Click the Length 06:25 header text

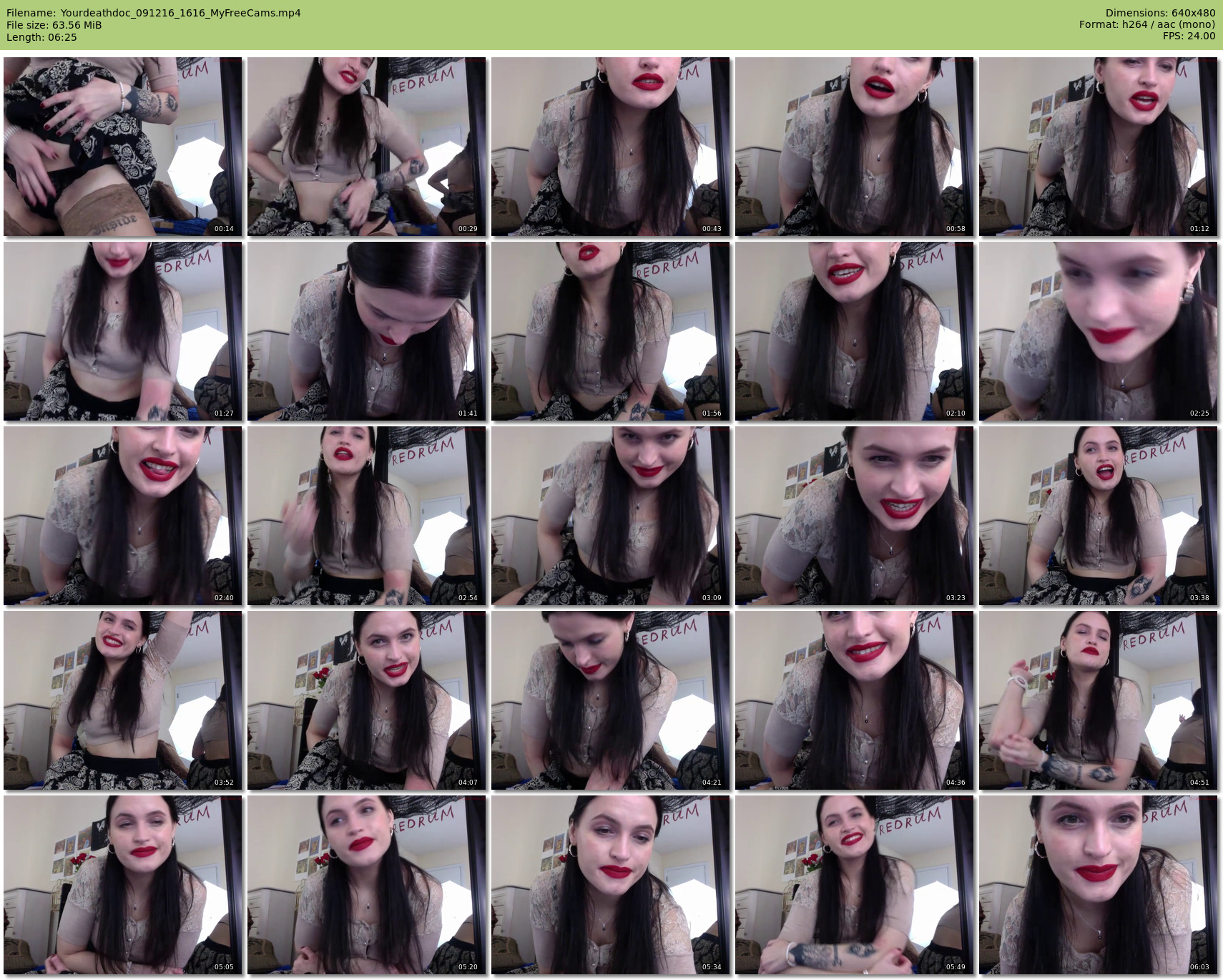(x=41, y=37)
